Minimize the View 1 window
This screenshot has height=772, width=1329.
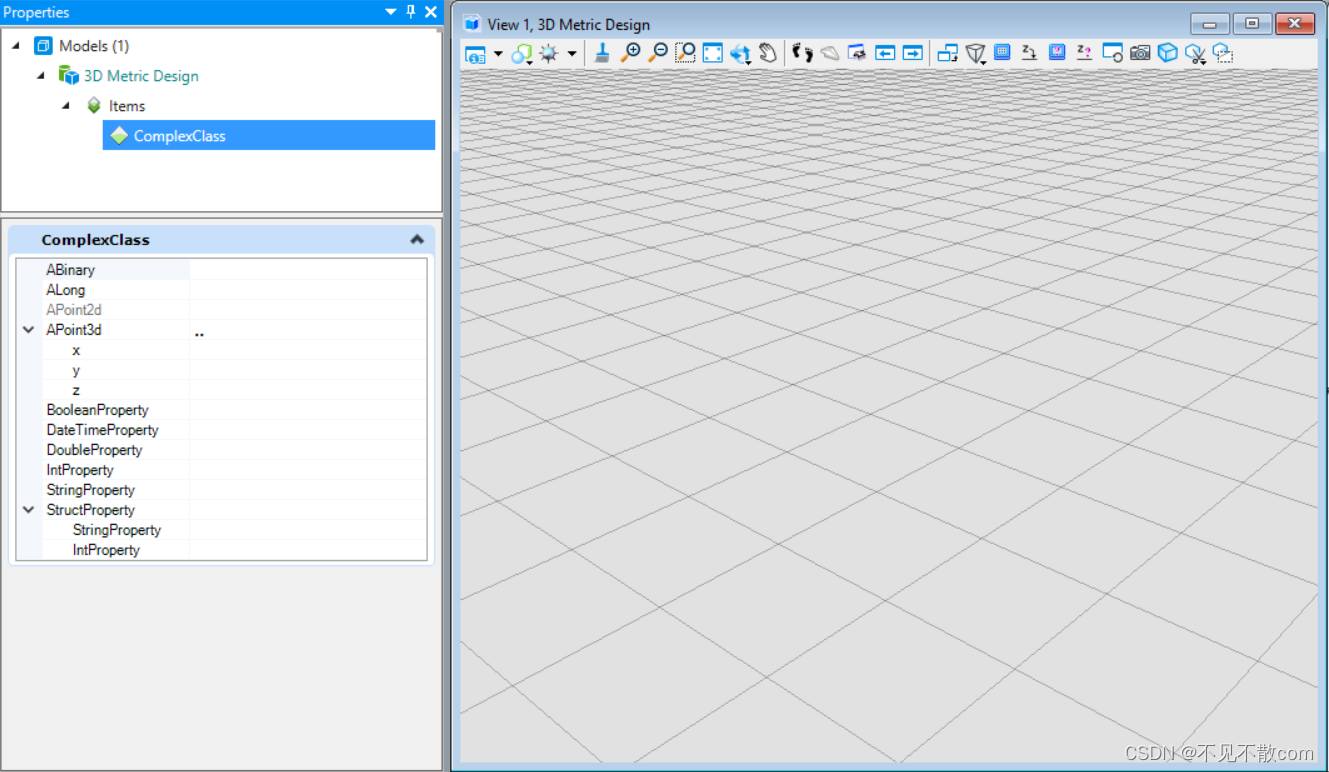click(1210, 24)
